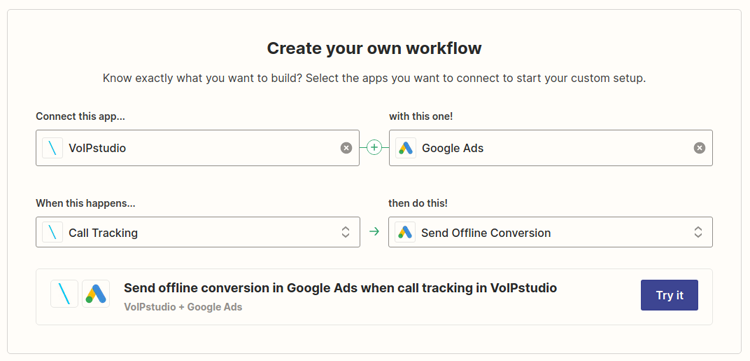Open the Google Ads app combo box

(x=551, y=148)
